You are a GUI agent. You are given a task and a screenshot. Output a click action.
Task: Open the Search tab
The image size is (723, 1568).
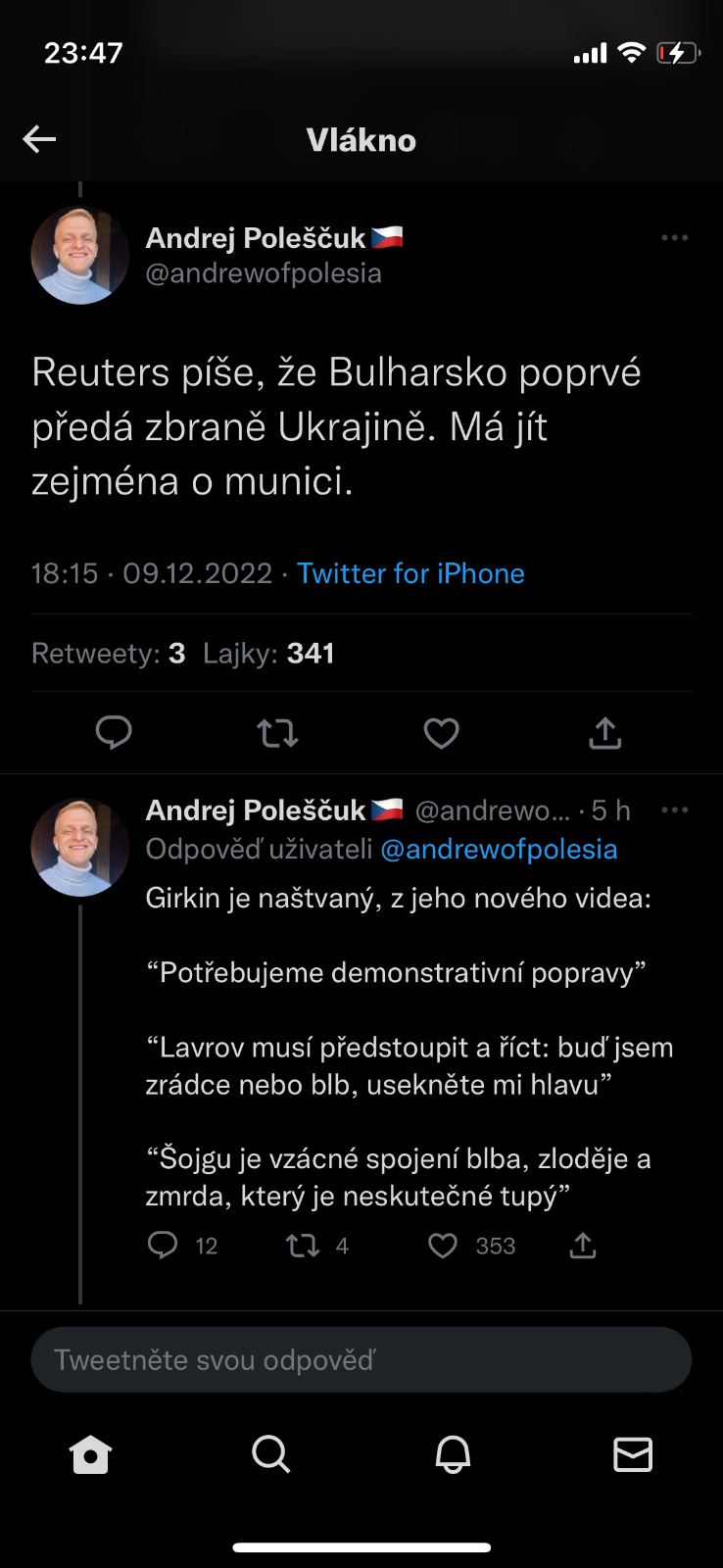click(271, 1454)
